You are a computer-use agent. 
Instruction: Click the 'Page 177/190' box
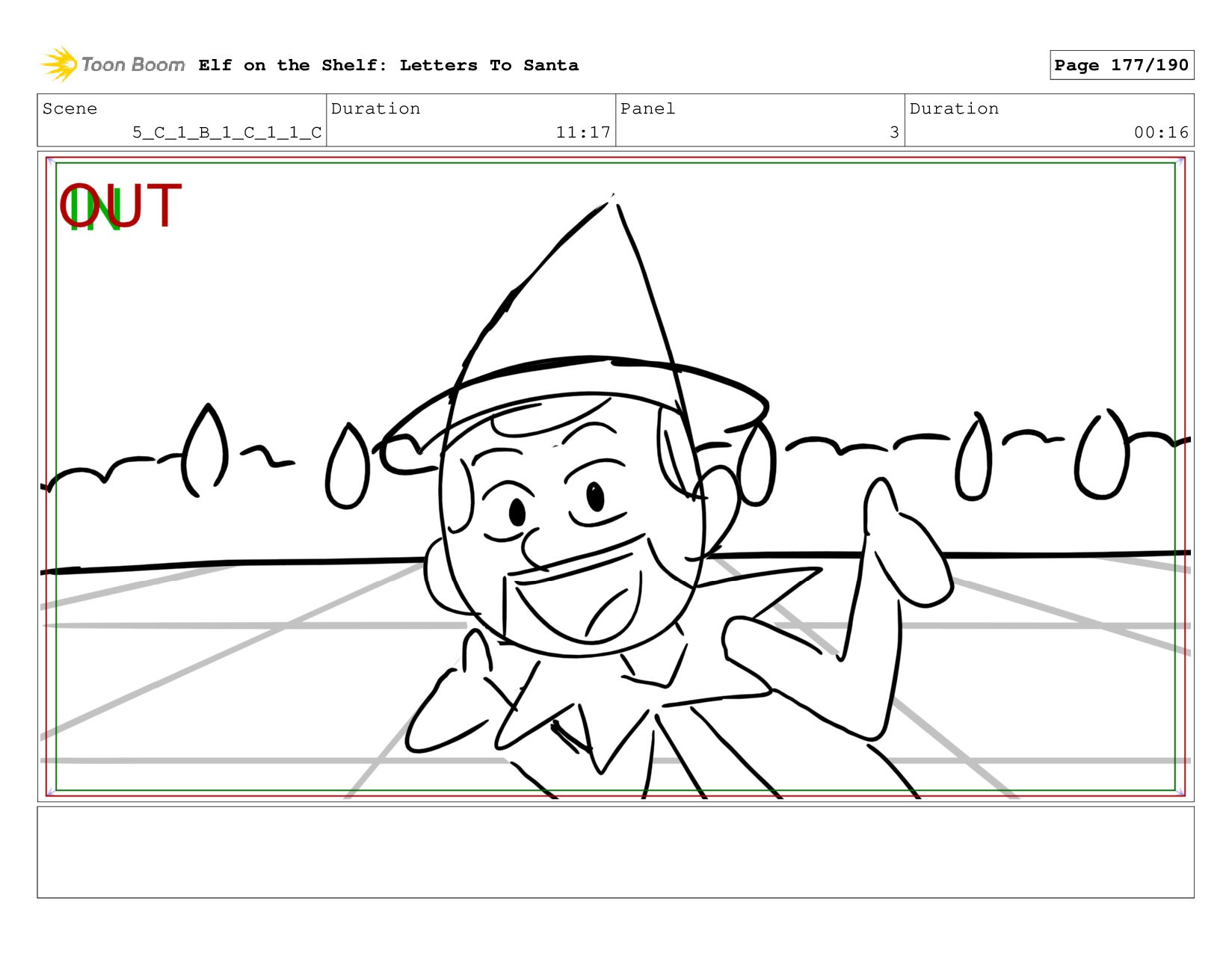(x=1121, y=65)
